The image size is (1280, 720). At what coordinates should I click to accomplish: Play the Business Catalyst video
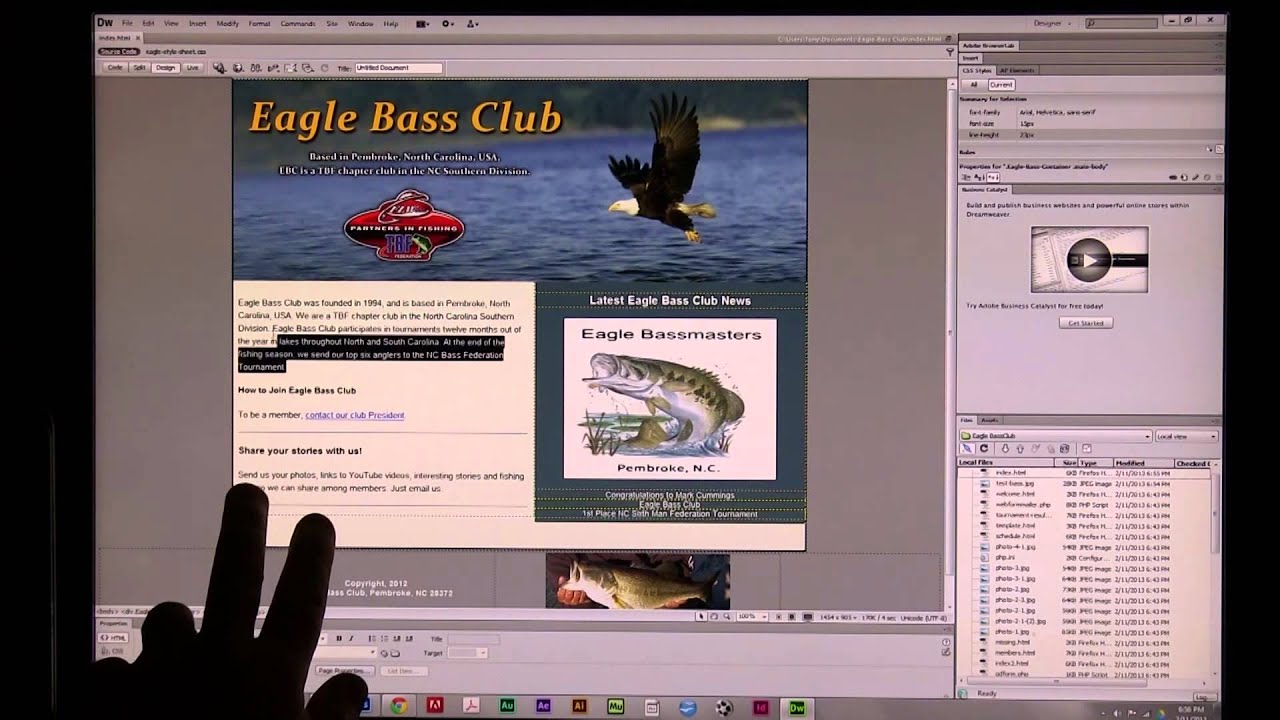1089,260
